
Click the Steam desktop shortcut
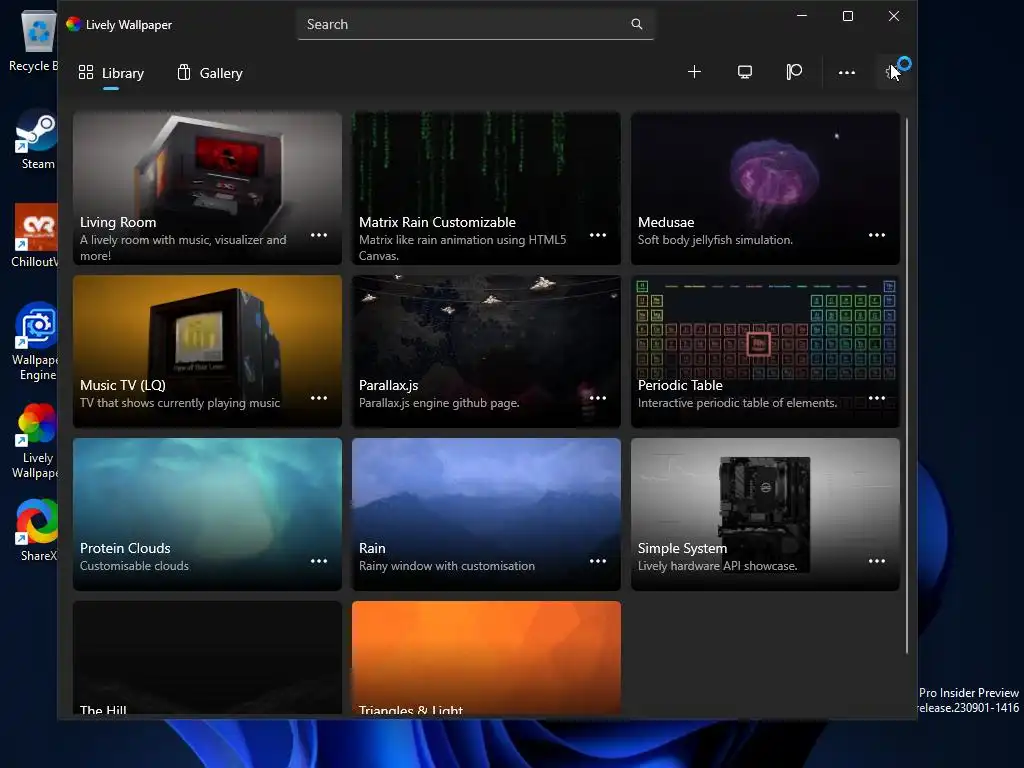37,140
